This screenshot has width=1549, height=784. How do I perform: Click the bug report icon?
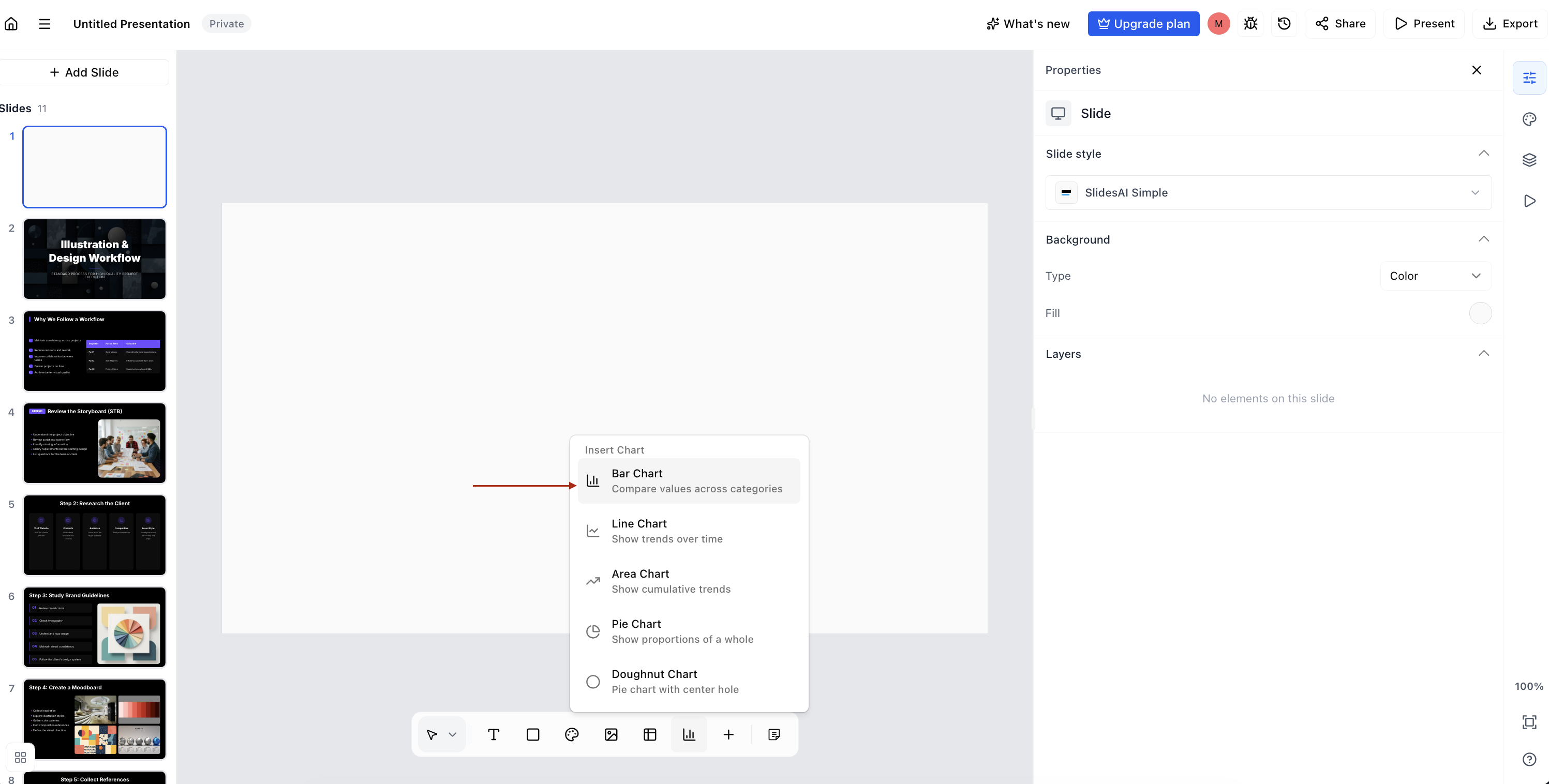point(1251,23)
